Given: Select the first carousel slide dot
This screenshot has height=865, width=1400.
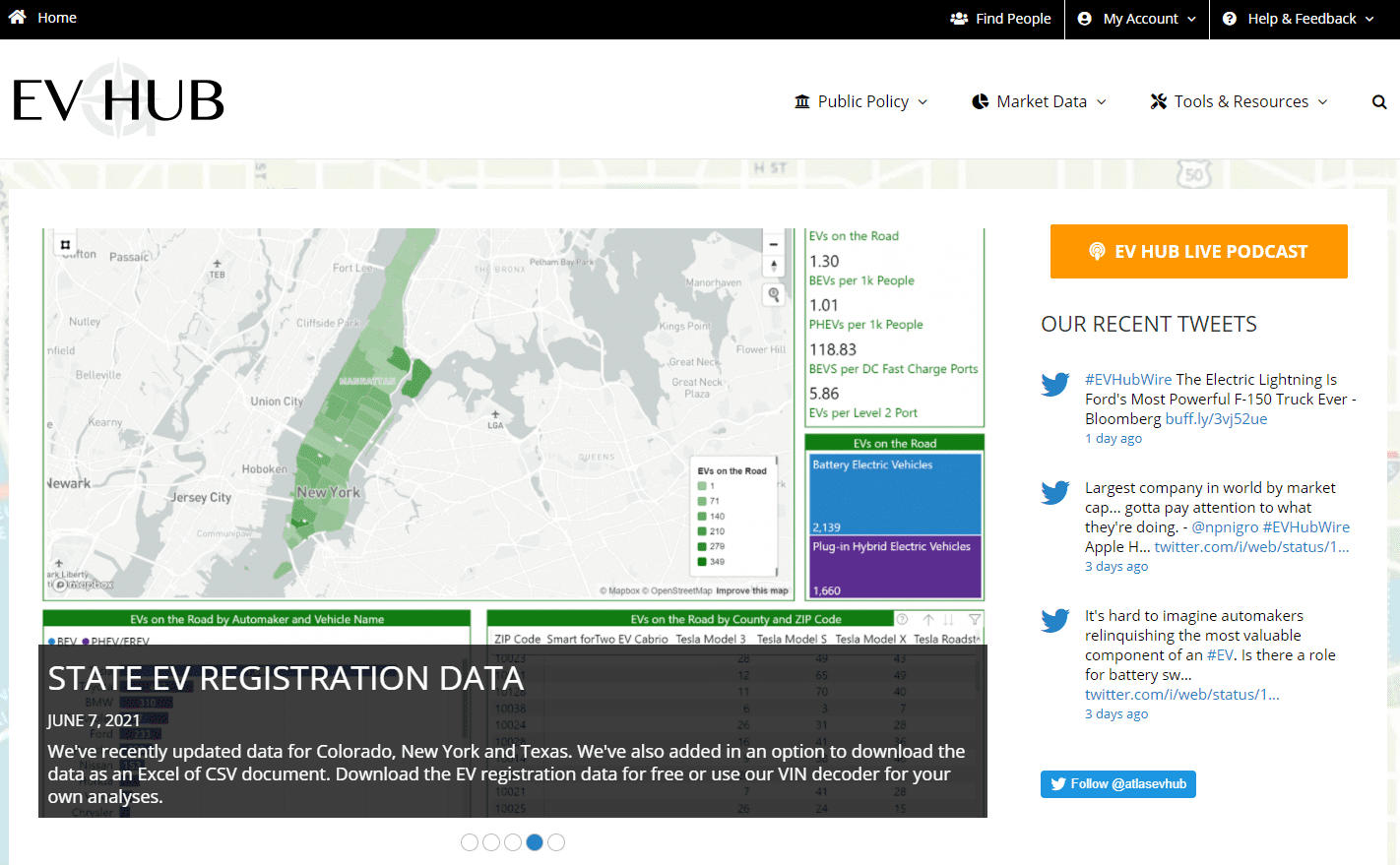Looking at the screenshot, I should 470,842.
